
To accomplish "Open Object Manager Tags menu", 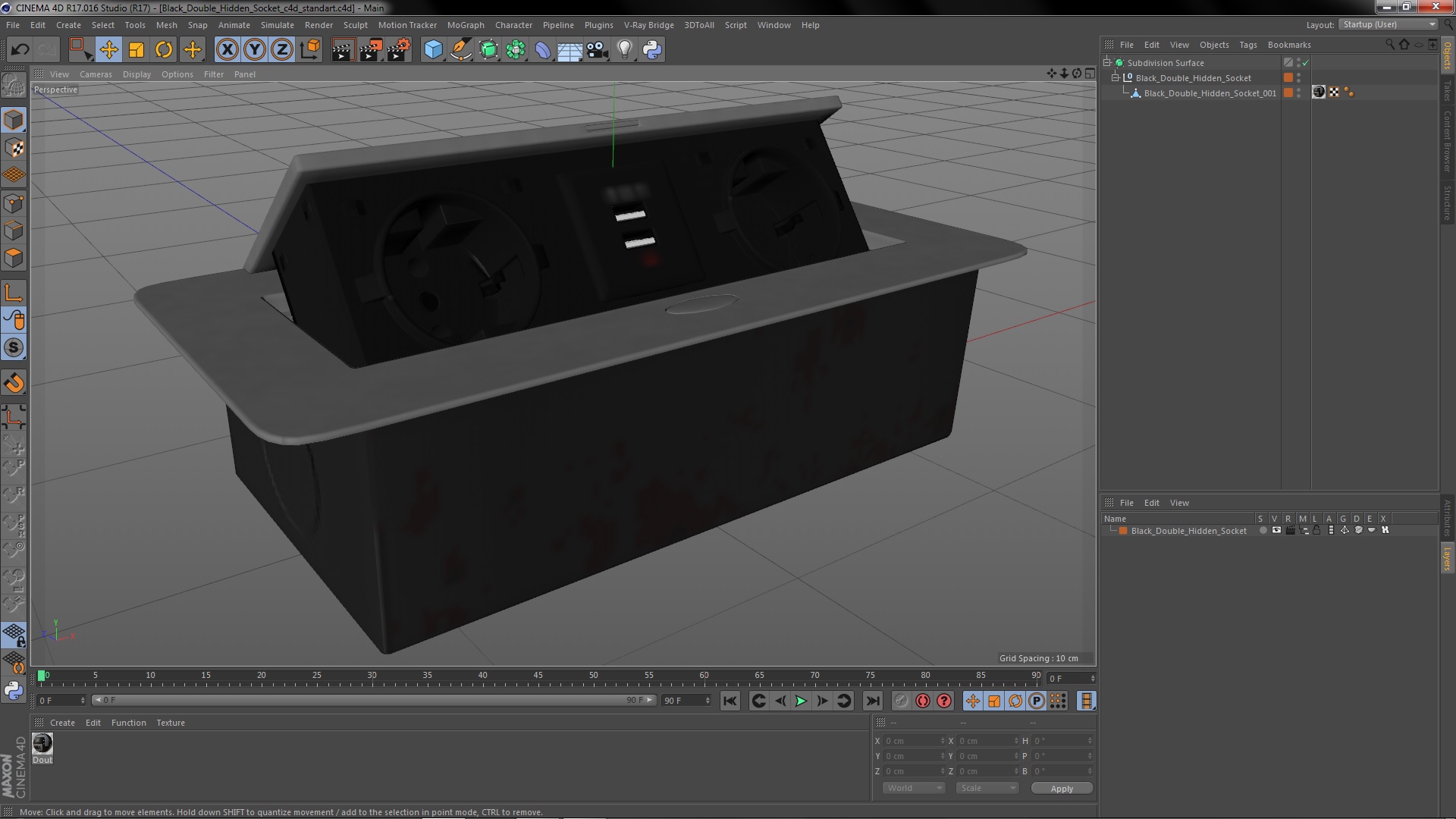I will pyautogui.click(x=1247, y=45).
